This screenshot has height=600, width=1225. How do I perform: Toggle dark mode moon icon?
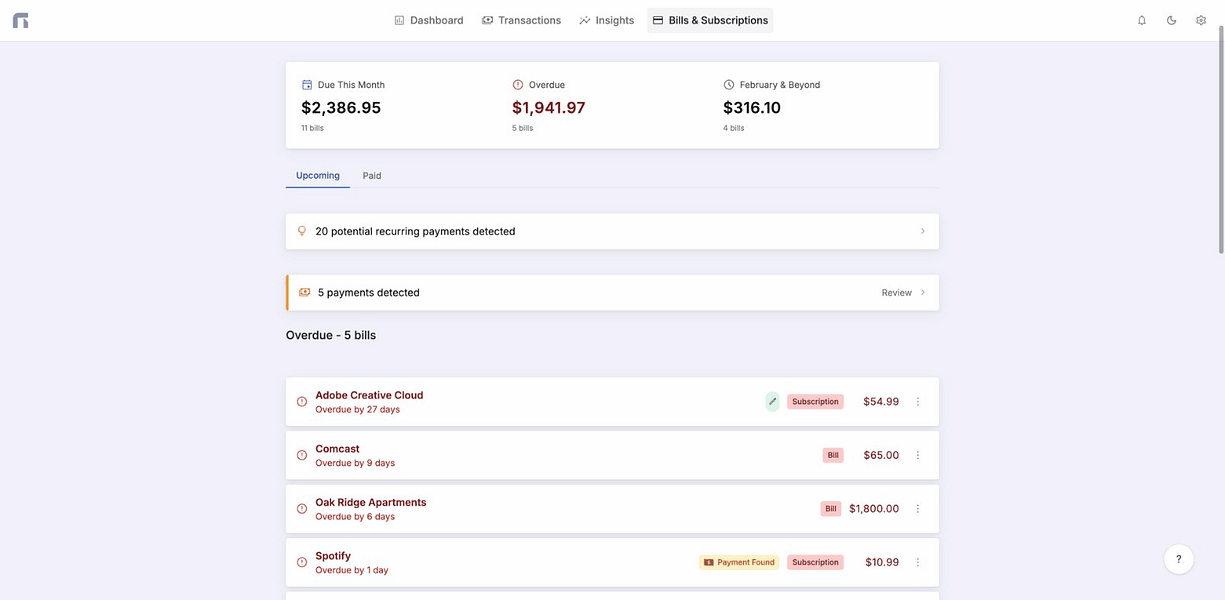1171,20
